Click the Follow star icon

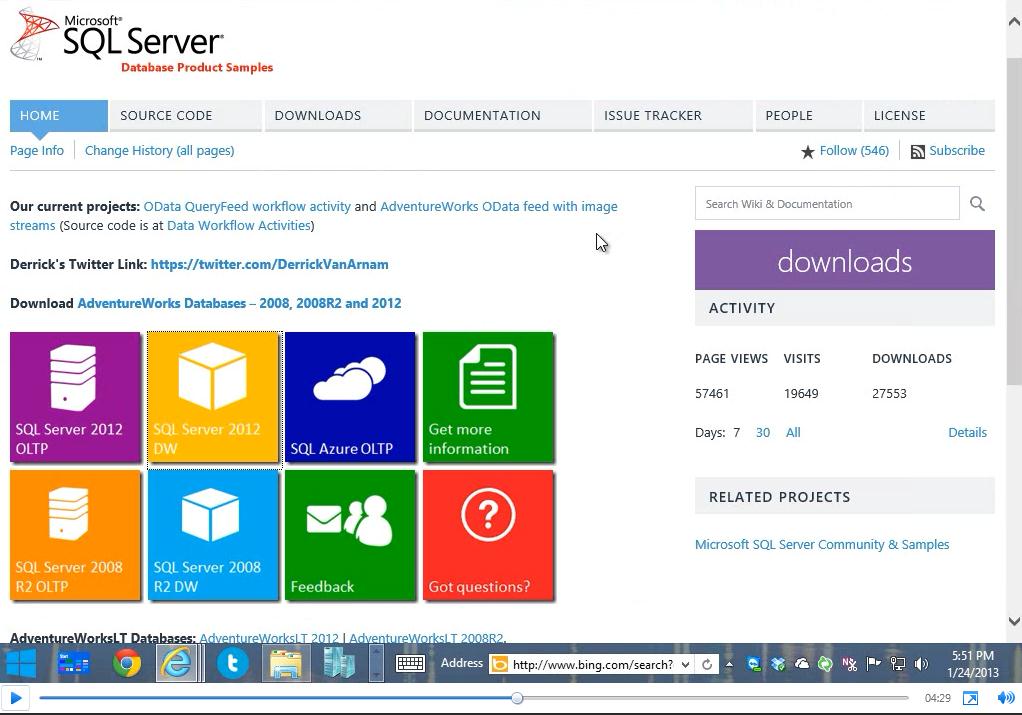(808, 152)
